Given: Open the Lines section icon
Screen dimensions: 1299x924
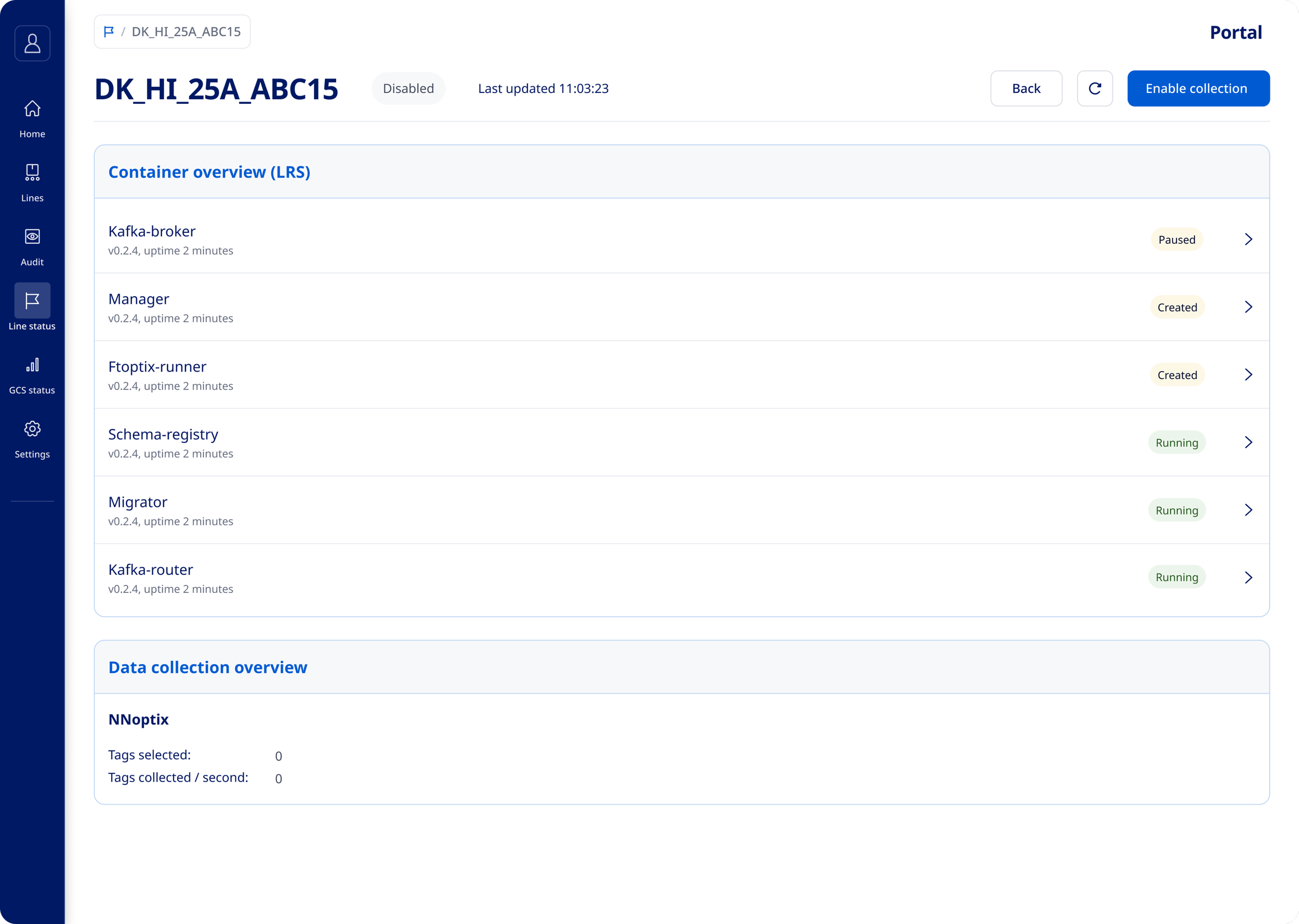Looking at the screenshot, I should 32,173.
